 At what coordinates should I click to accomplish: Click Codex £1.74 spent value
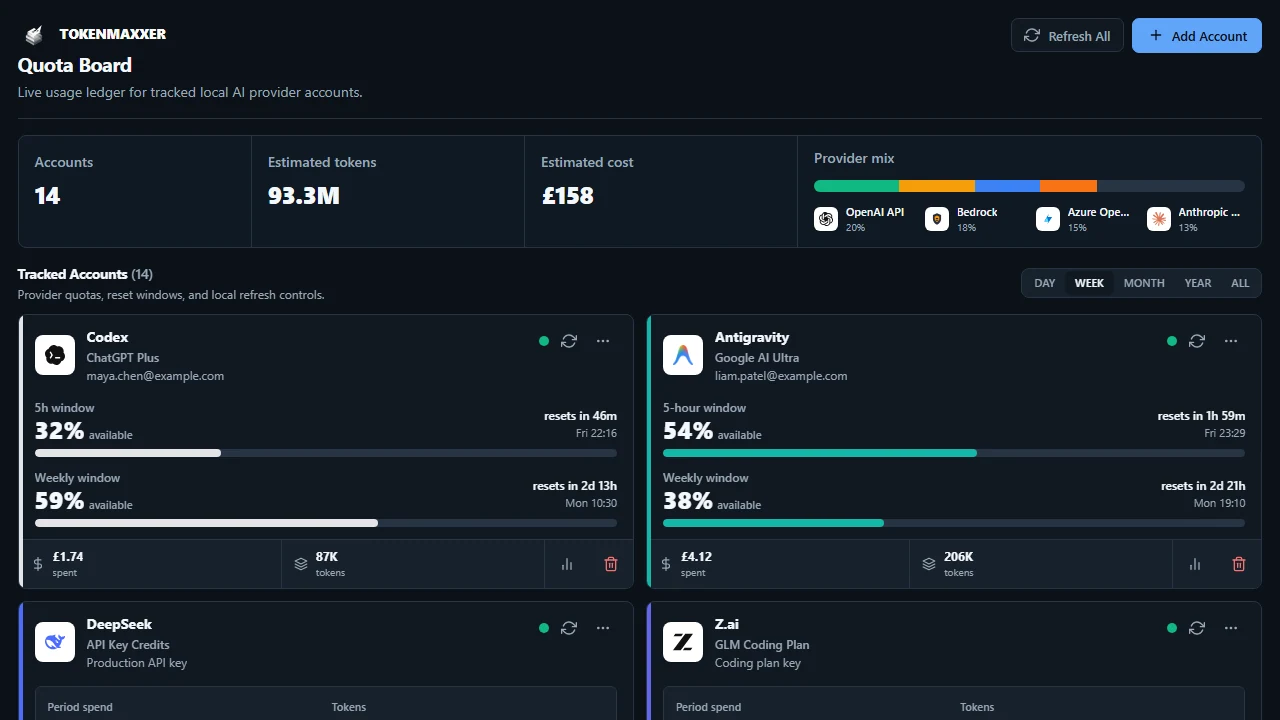(68, 557)
